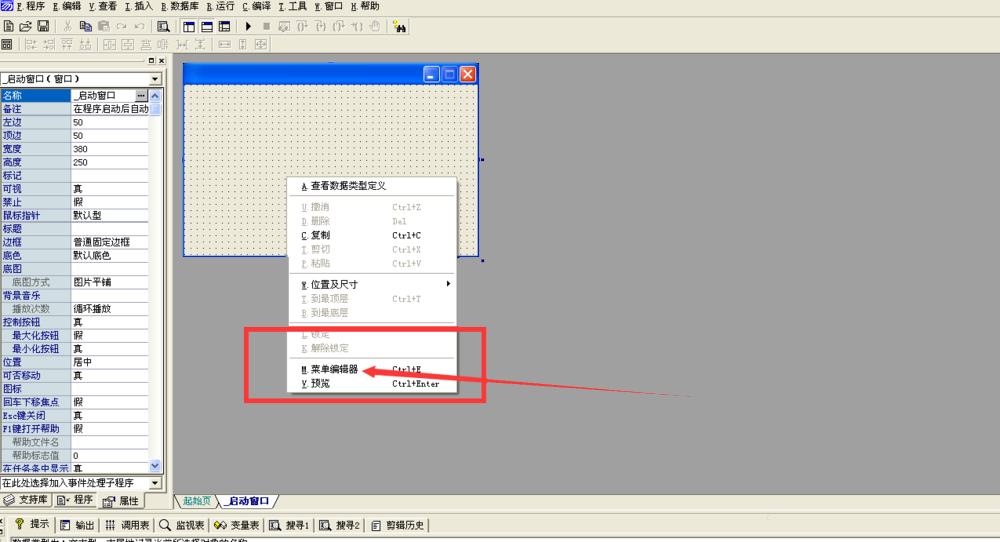Click the align left edges icon

(x=31, y=44)
